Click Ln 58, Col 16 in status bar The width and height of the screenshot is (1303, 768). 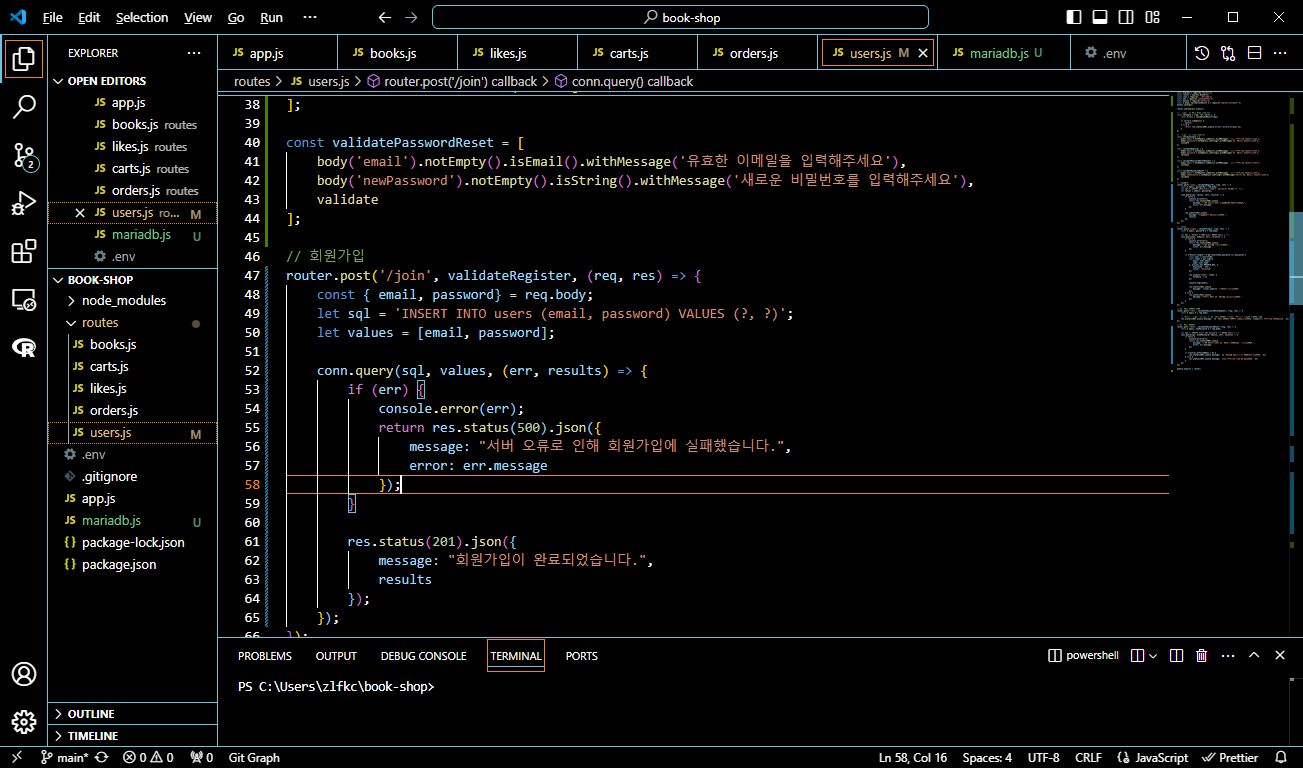[911, 758]
